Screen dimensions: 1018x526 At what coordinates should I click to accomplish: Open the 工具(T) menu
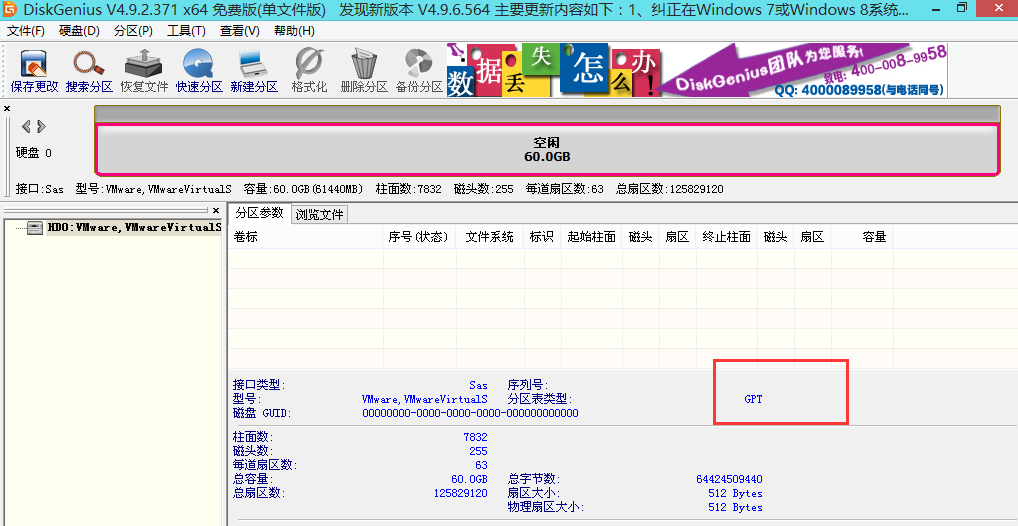tap(186, 31)
